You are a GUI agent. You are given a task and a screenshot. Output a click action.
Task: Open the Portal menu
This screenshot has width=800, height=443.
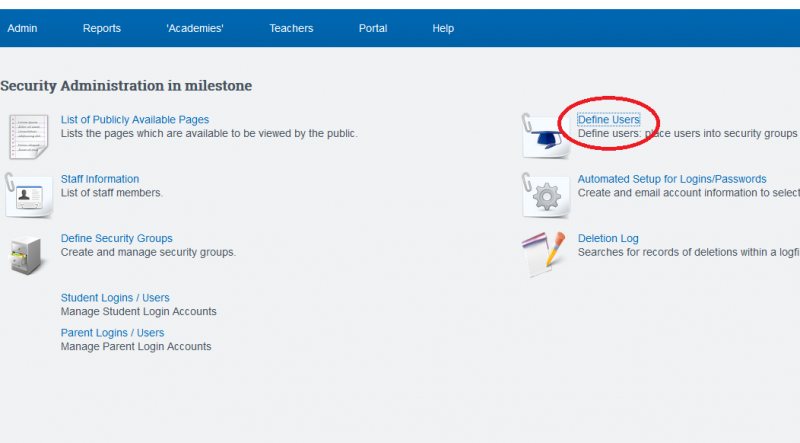click(x=372, y=29)
